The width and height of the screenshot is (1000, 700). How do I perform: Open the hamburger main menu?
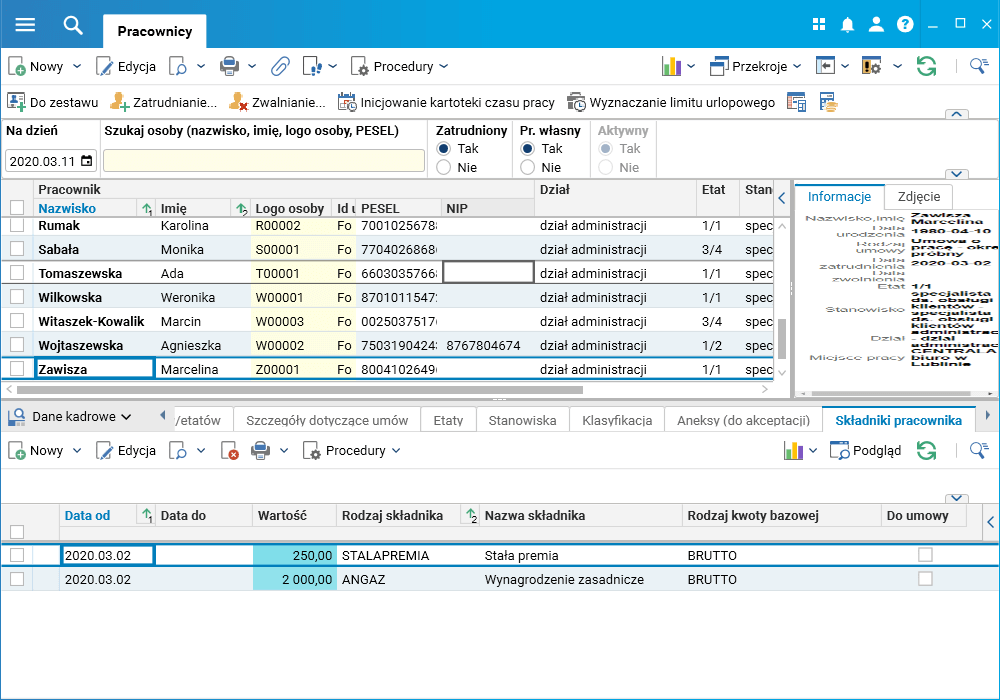[25, 25]
